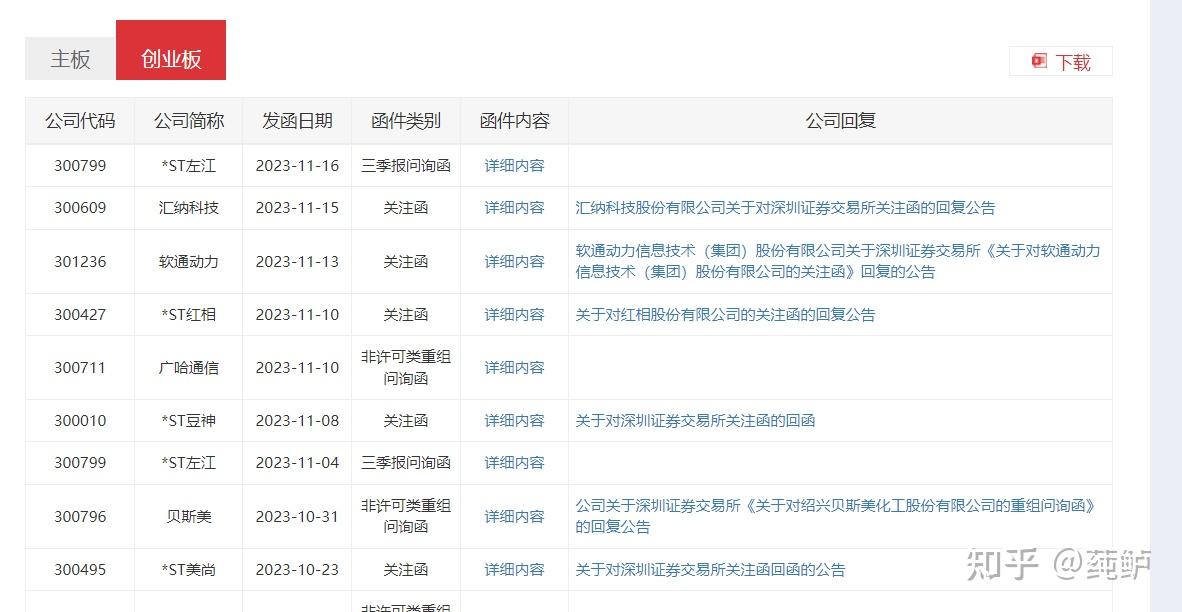This screenshot has width=1182, height=612.
Task: Click company name 软通动力
Action: click(188, 262)
